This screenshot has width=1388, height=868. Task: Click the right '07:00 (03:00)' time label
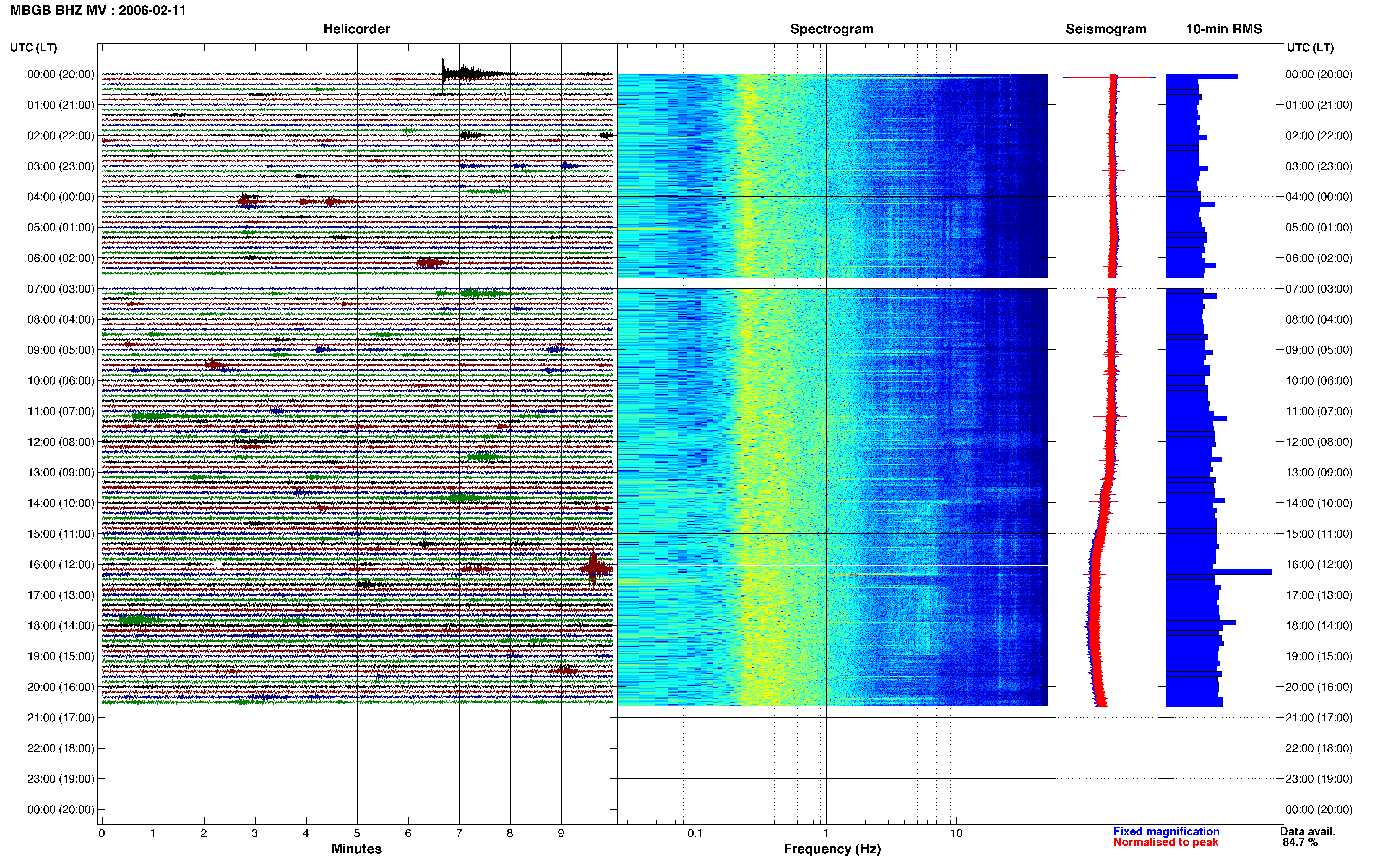[x=1319, y=289]
